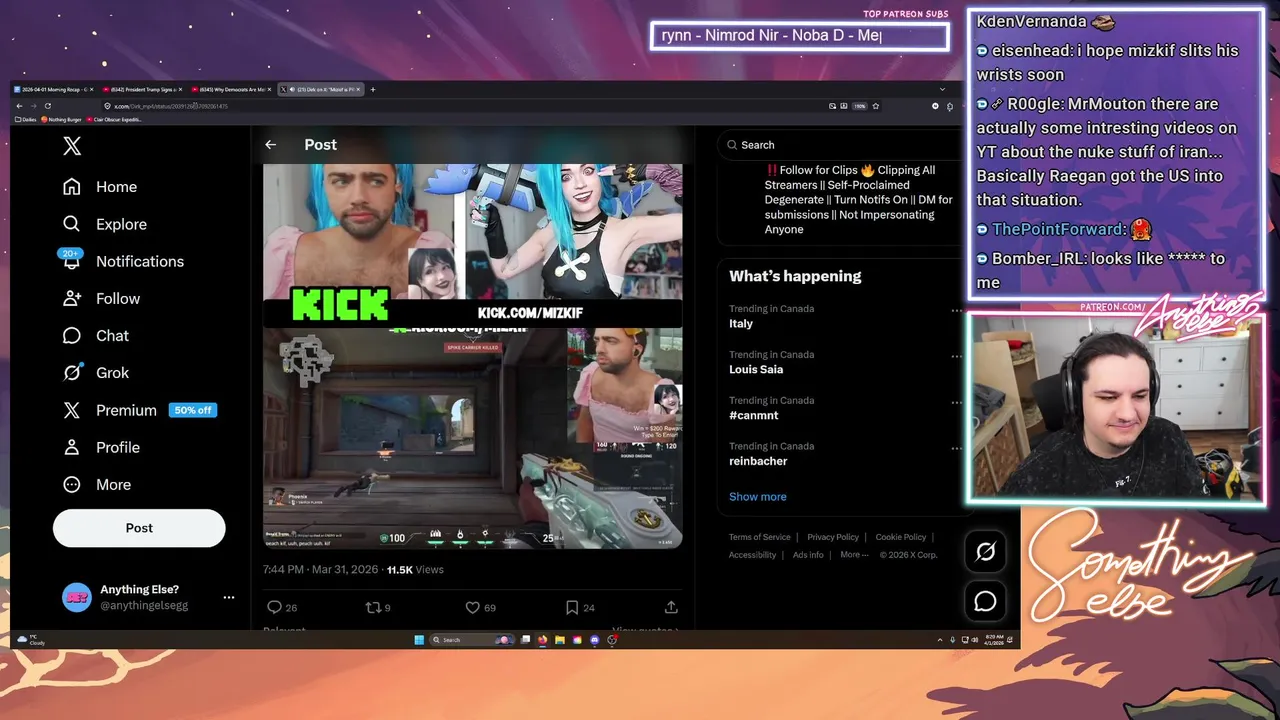Click the floating chat bubble button
Screen dimensions: 1280x720
[x=985, y=601]
